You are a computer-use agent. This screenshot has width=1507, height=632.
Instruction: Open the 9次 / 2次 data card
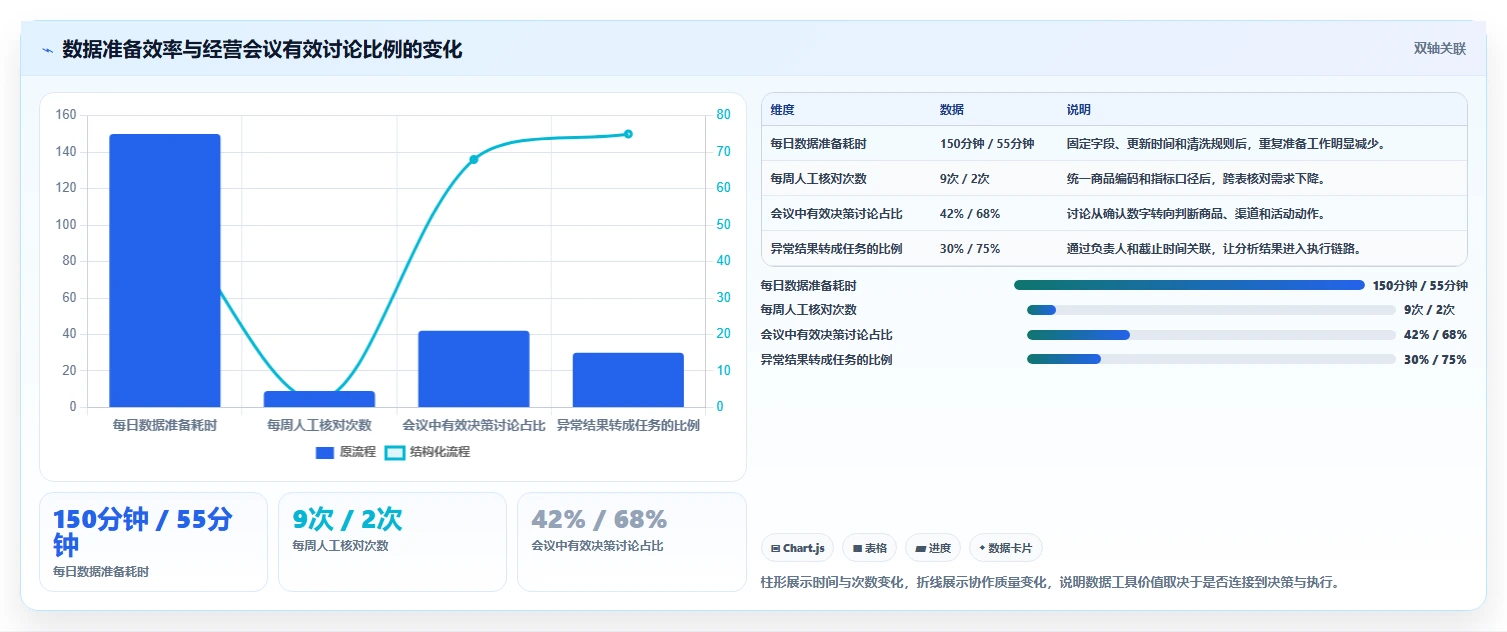click(392, 542)
